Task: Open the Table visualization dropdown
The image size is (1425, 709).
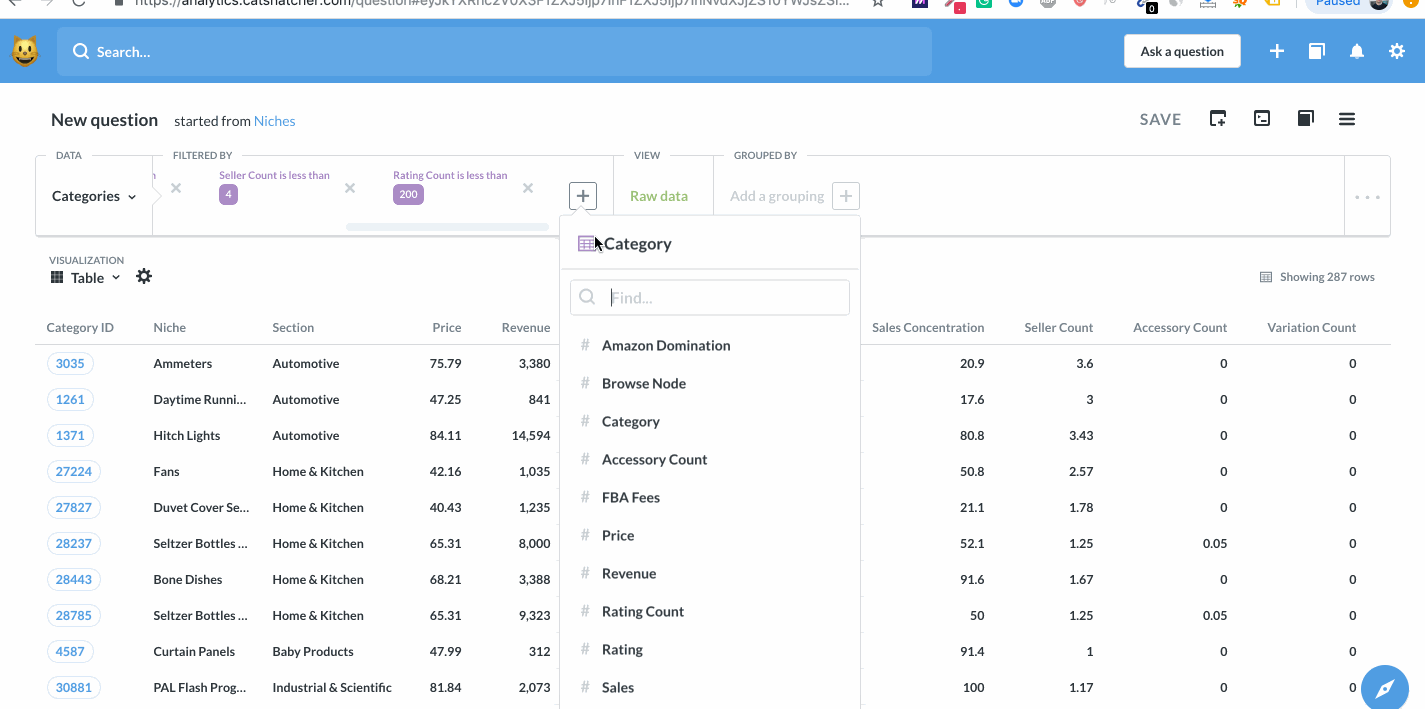Action: coord(86,278)
